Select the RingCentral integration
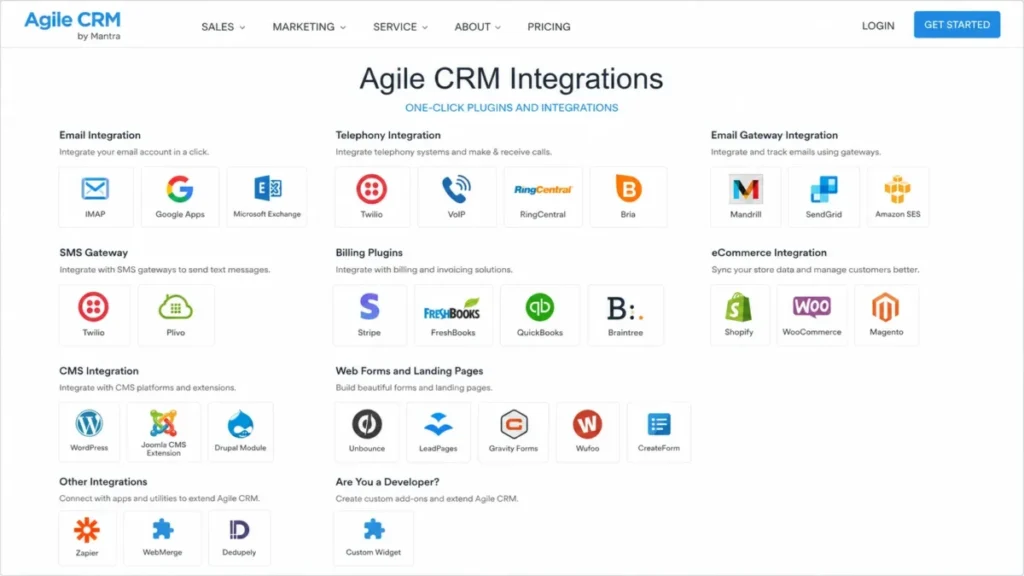This screenshot has width=1024, height=576. click(543, 197)
